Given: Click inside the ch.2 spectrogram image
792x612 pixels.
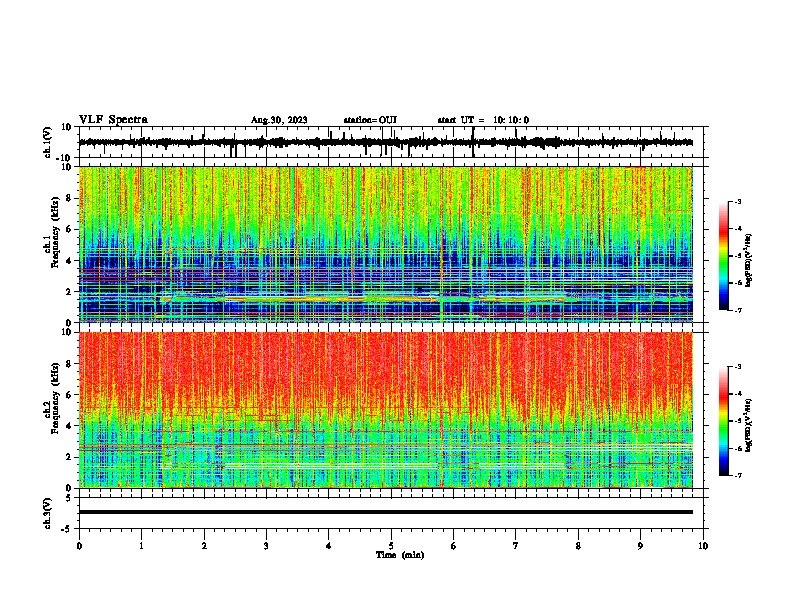Looking at the screenshot, I should pos(385,410).
